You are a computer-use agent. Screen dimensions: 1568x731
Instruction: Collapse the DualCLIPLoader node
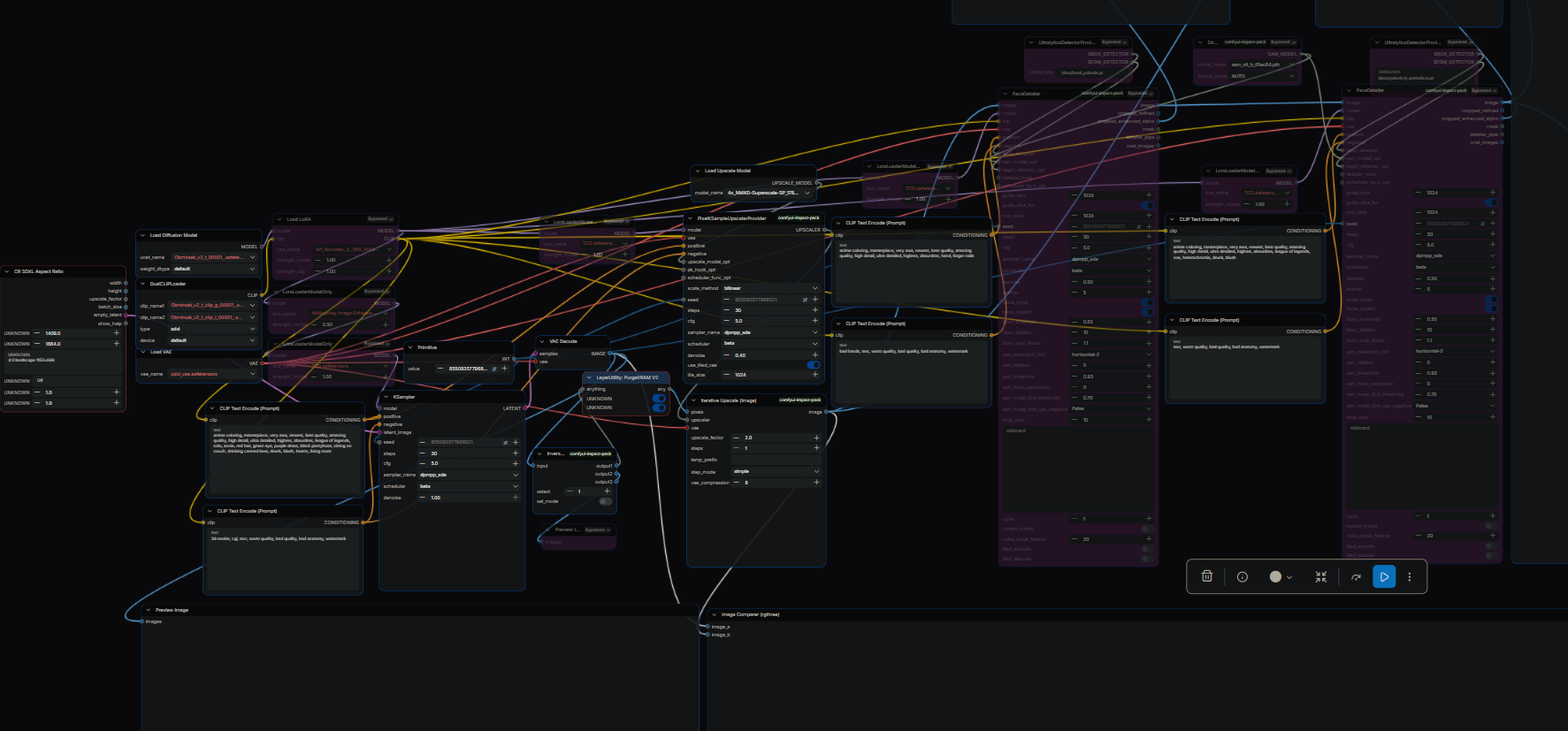[x=143, y=284]
